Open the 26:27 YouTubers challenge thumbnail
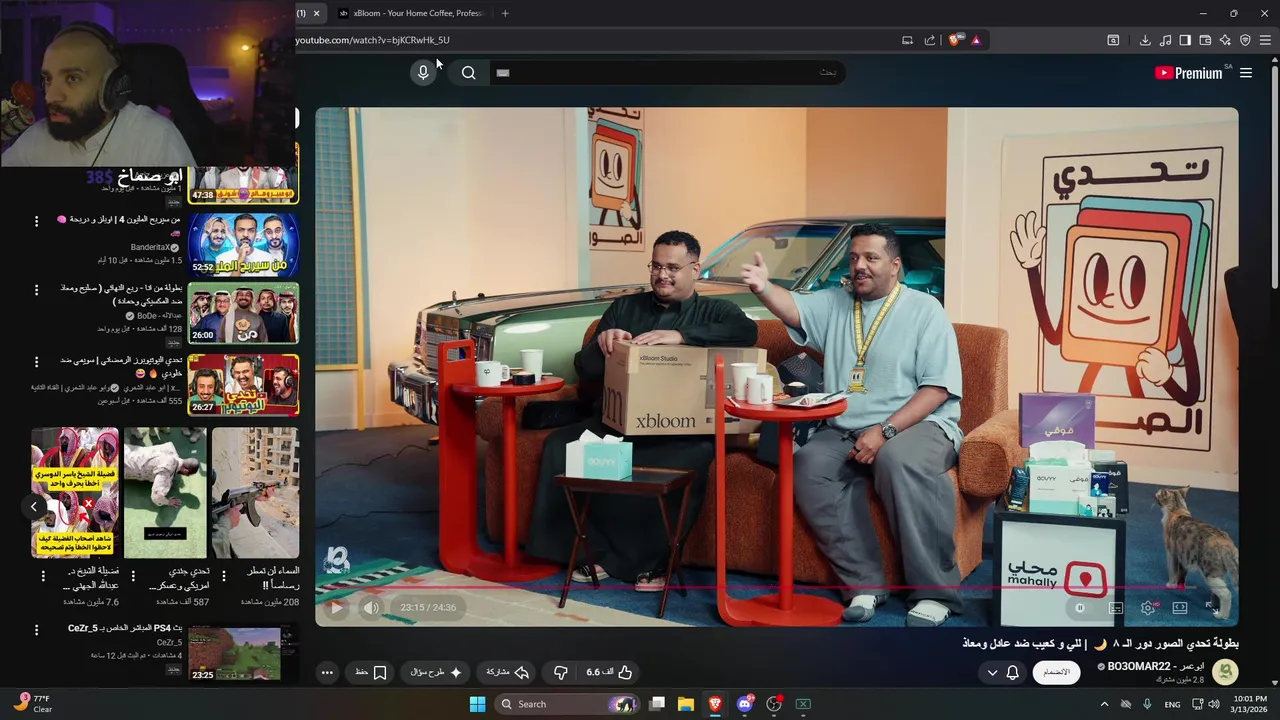This screenshot has height=720, width=1280. pos(244,384)
